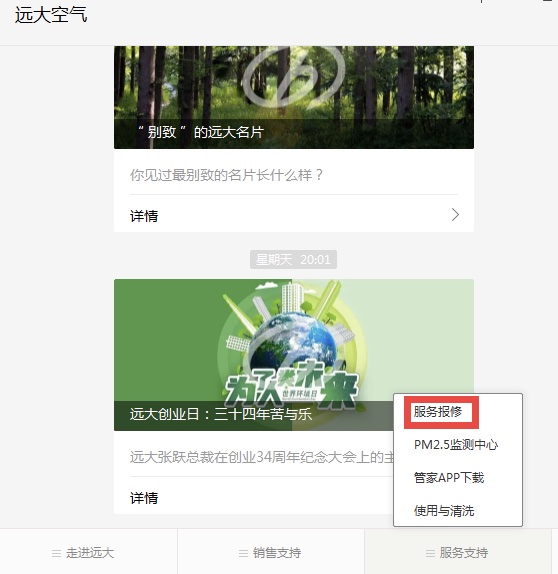Select 服务报修 from the popup menu
This screenshot has width=558, height=574.
[438, 412]
